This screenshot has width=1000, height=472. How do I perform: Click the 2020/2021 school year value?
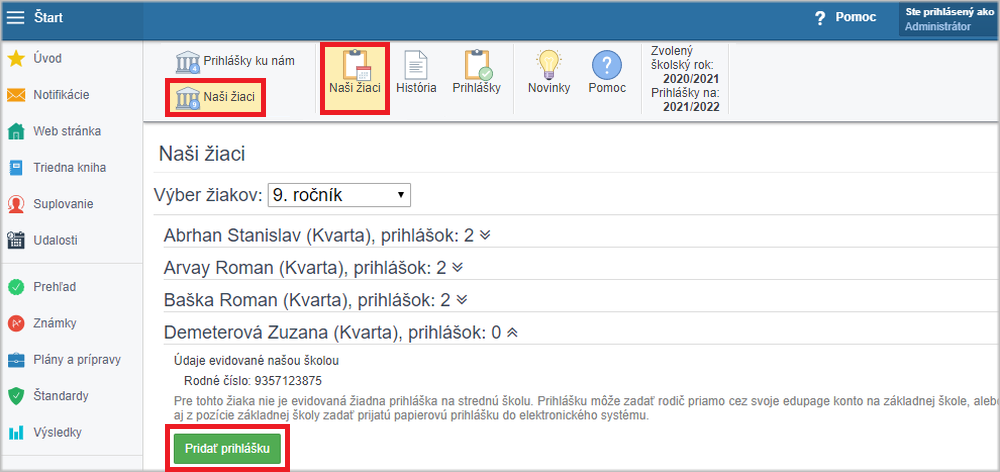tap(691, 79)
